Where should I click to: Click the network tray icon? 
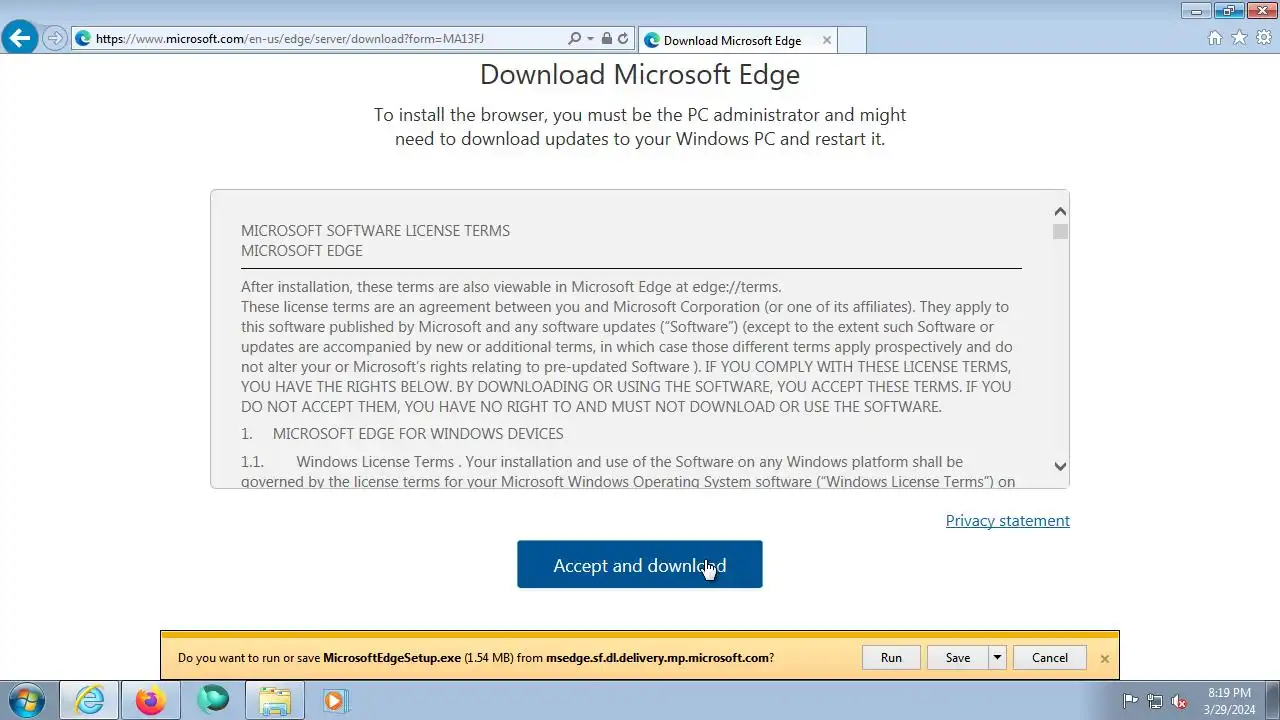coord(1155,701)
